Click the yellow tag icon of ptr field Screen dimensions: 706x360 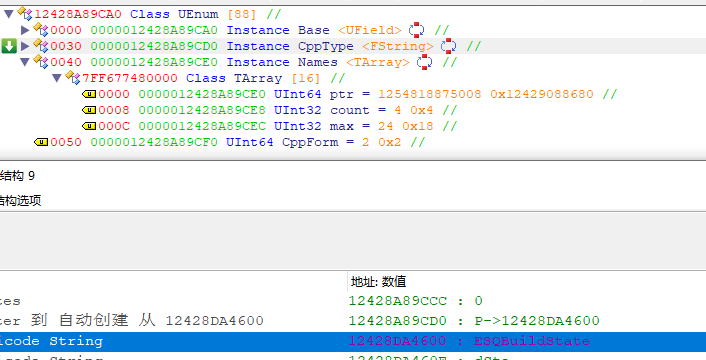click(89, 94)
